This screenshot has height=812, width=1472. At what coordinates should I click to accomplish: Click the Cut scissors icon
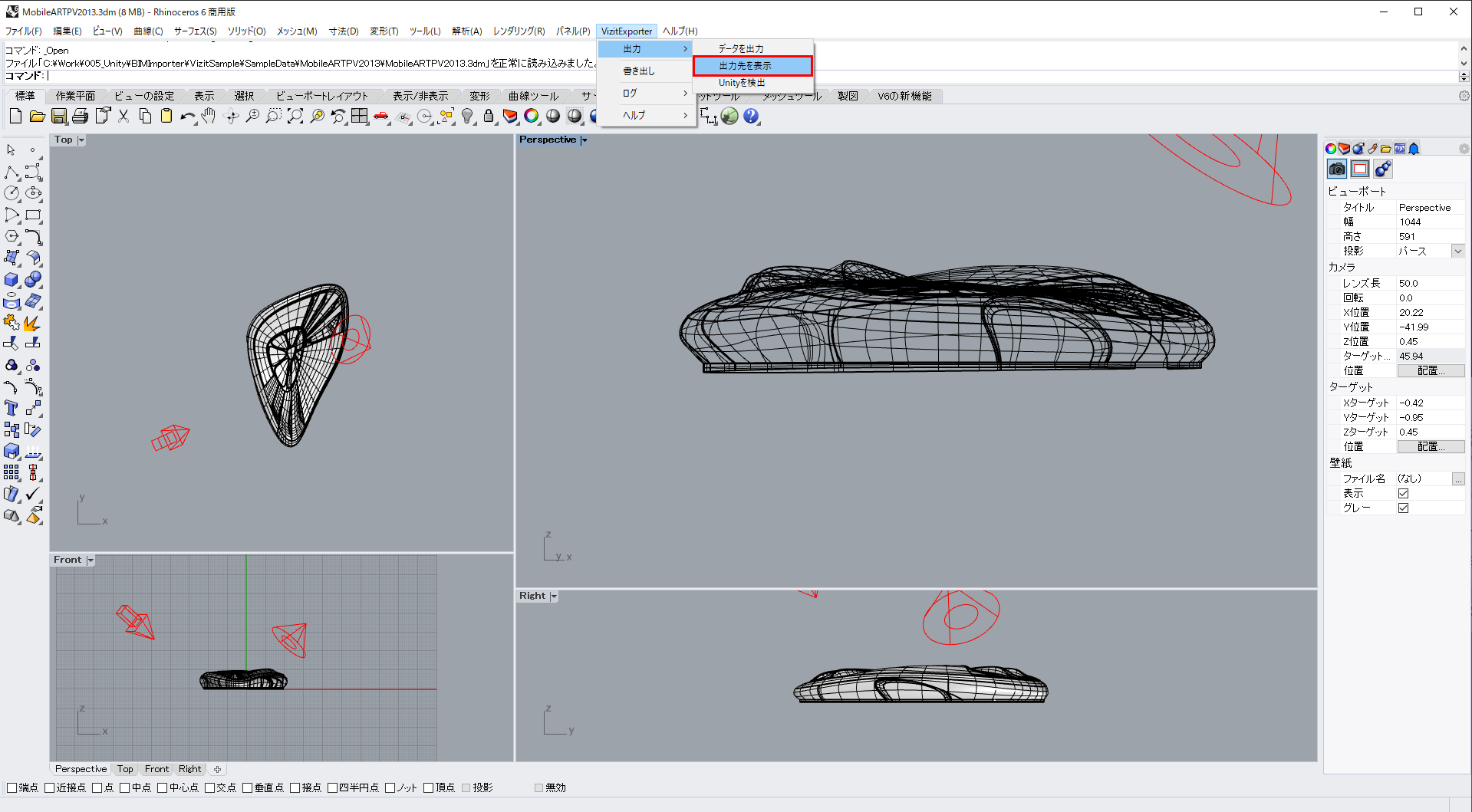(123, 116)
